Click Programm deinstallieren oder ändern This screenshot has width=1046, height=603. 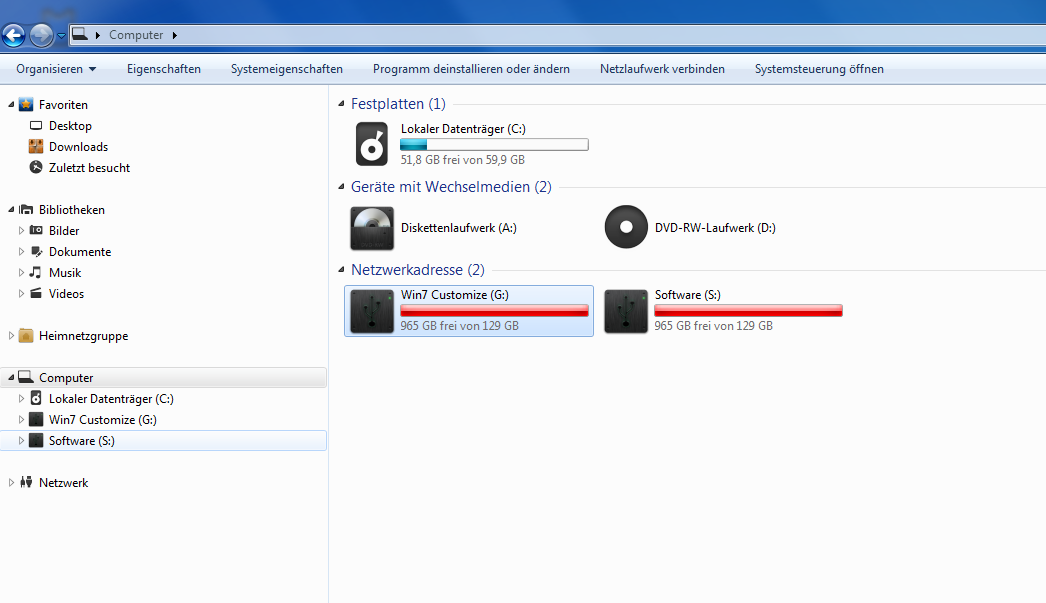click(471, 69)
